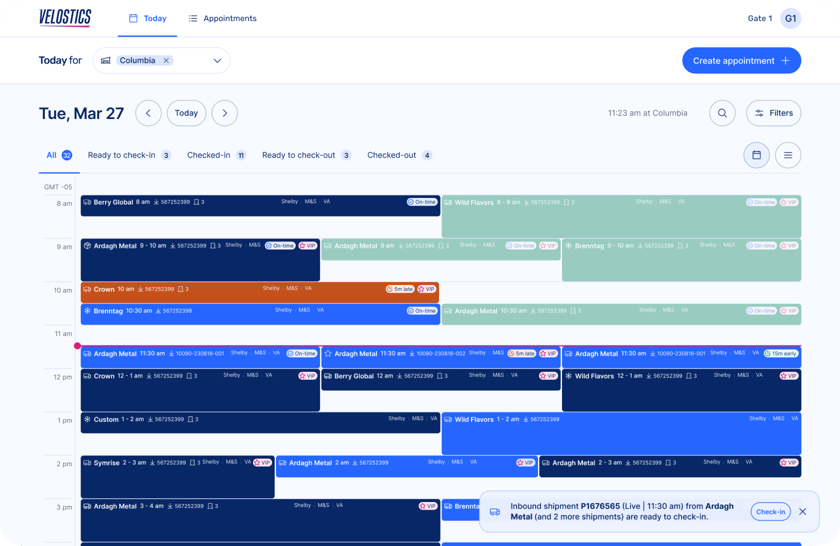Open Ardagh Metal 9 - 10 am appointment
840x546 pixels.
[x=200, y=260]
